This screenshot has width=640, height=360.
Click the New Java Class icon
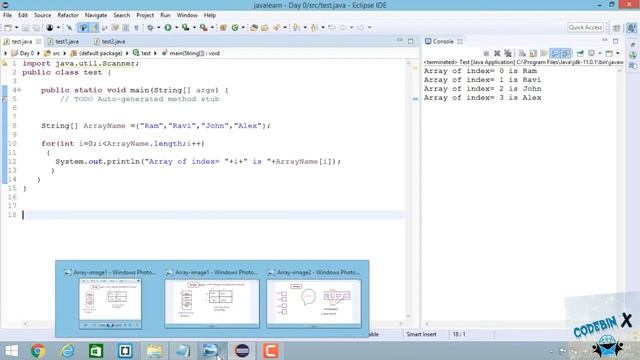tap(235, 27)
